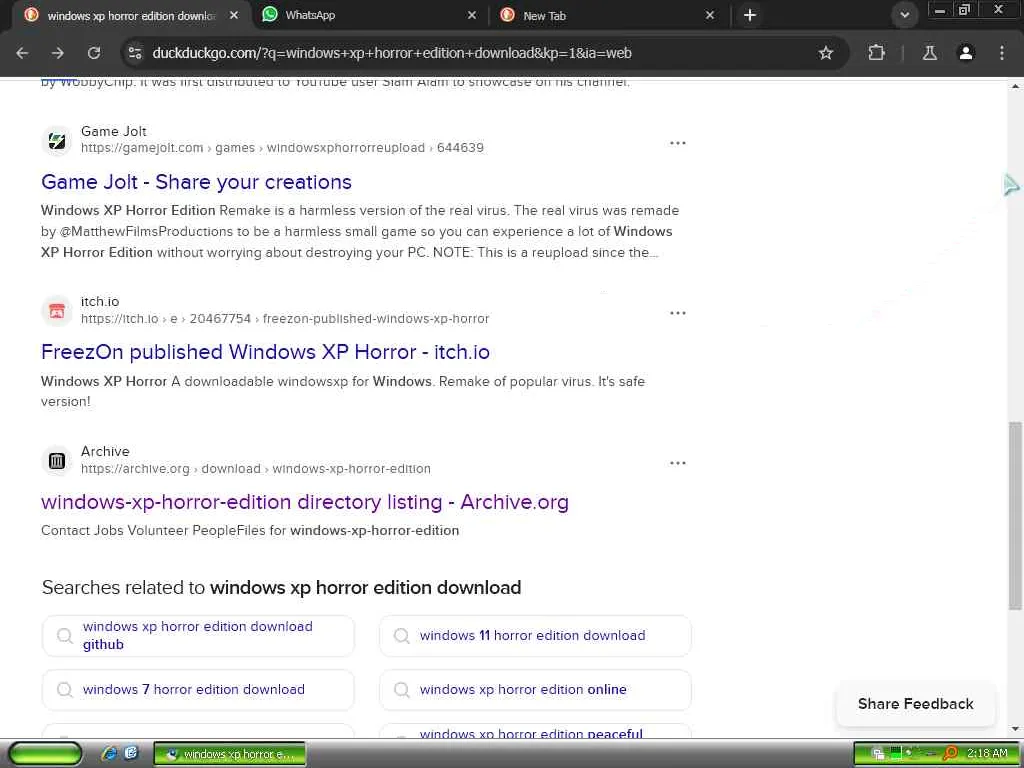Open the browser profile avatar
Image resolution: width=1024 pixels, height=768 pixels.
[965, 53]
